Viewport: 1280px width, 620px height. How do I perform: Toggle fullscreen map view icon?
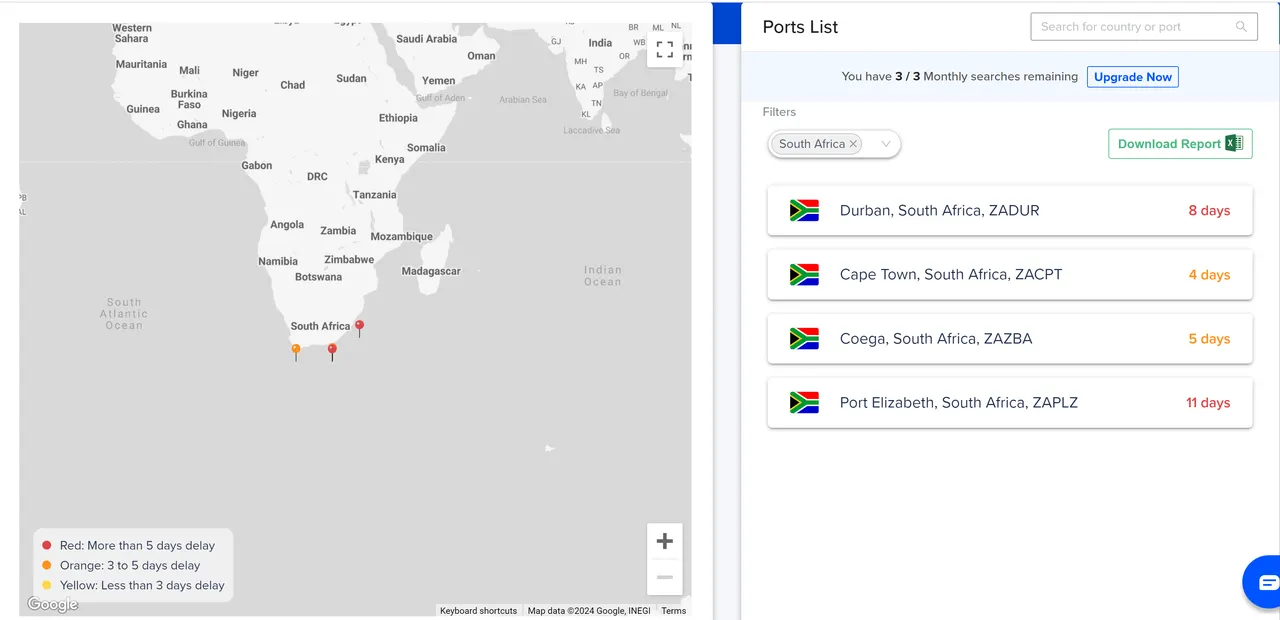(x=664, y=50)
